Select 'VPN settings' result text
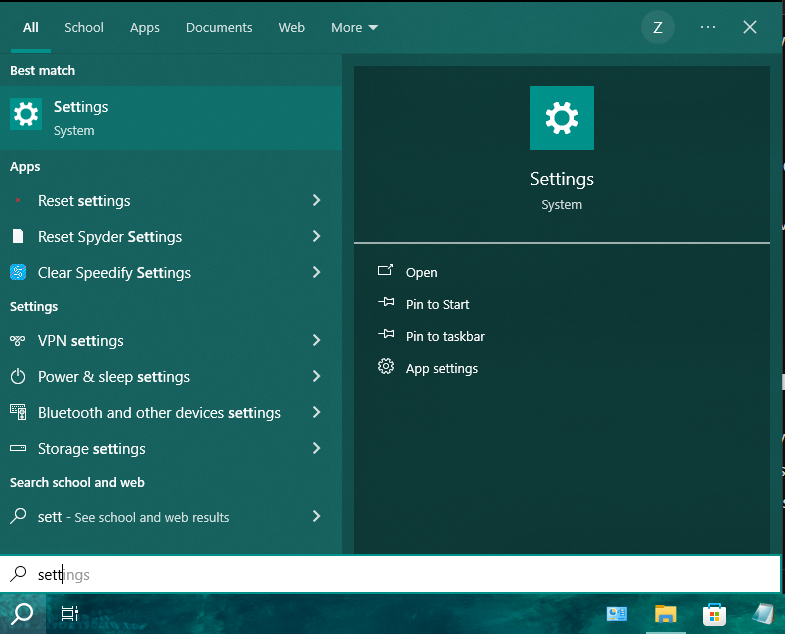This screenshot has width=785, height=634. (x=81, y=341)
